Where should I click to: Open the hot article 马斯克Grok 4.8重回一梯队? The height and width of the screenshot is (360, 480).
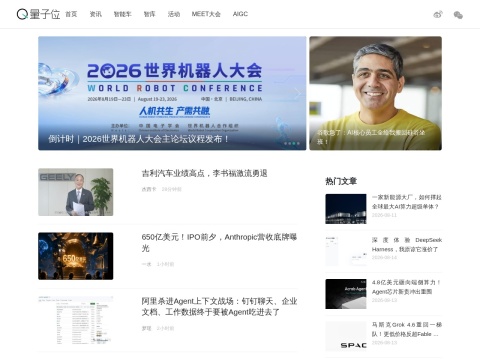click(407, 329)
